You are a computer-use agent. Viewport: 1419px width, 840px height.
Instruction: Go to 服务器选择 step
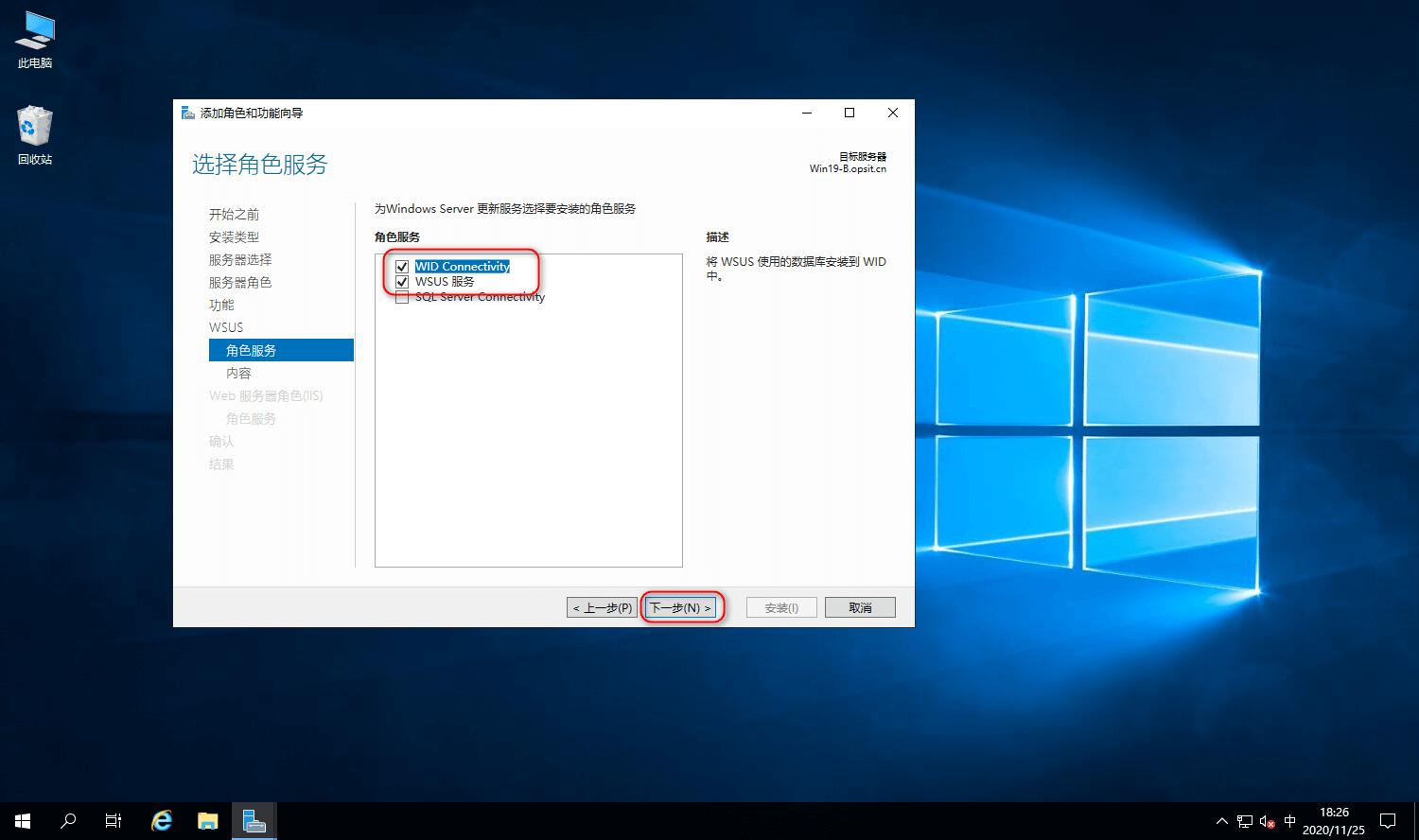click(240, 260)
